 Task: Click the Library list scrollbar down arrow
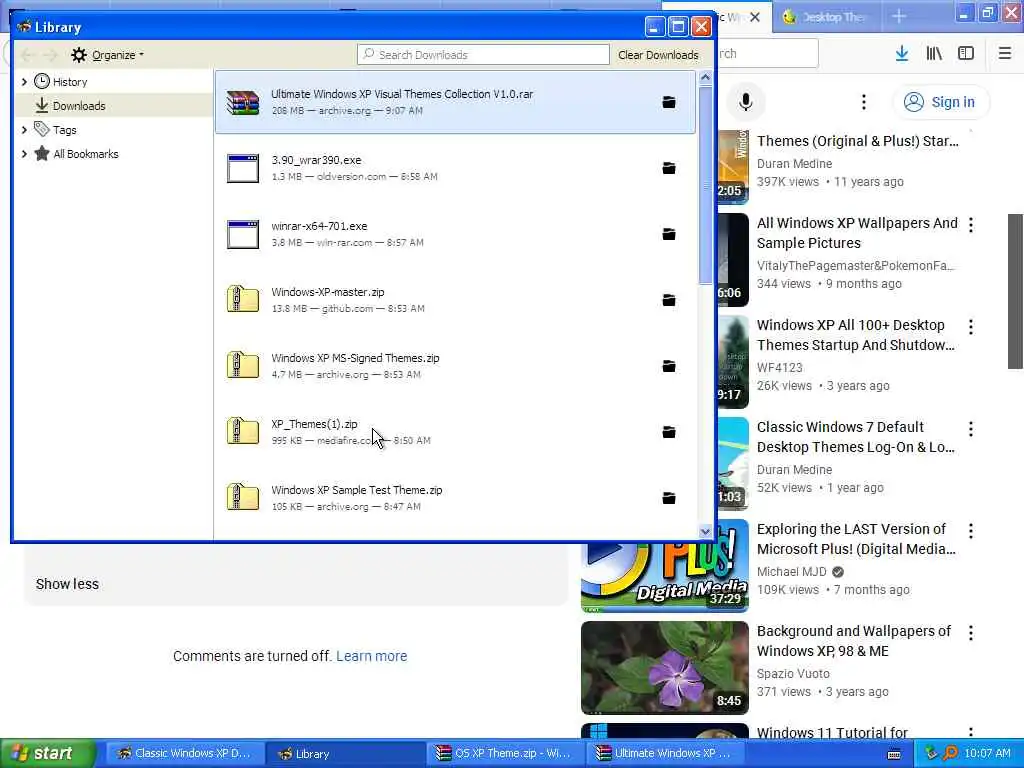[705, 532]
